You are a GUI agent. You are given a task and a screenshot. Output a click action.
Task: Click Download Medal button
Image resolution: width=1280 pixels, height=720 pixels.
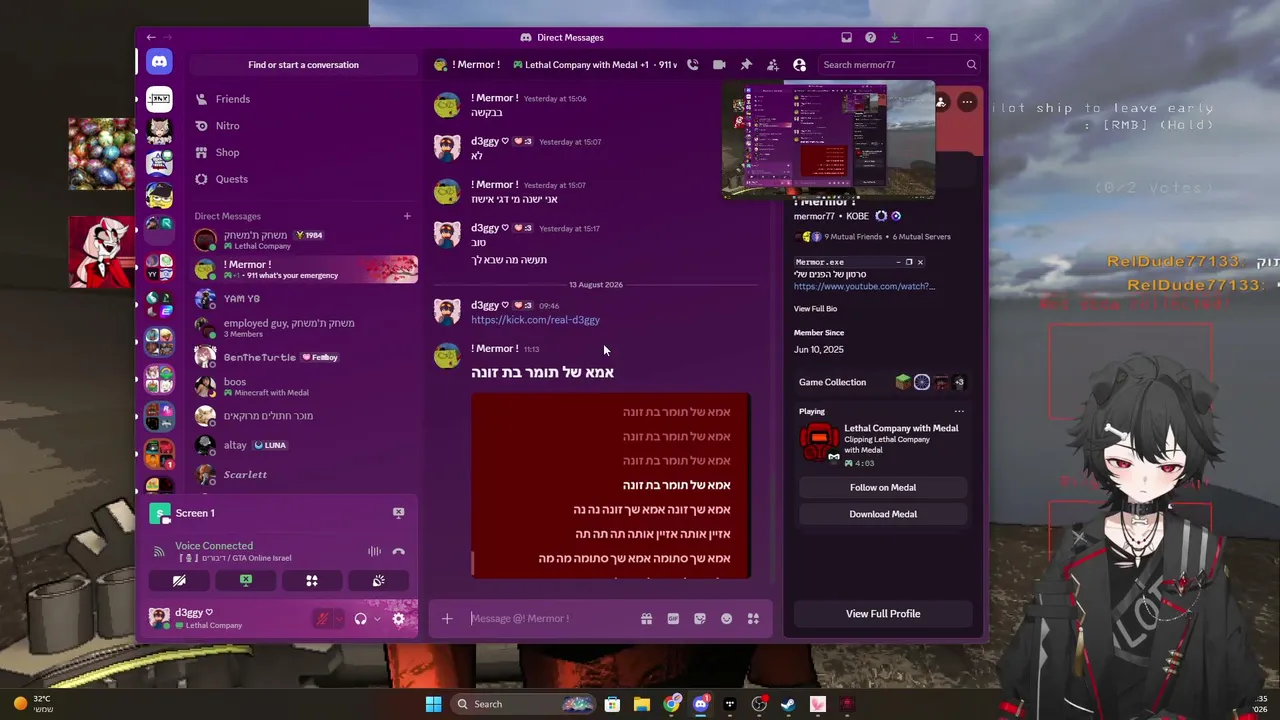coord(882,514)
